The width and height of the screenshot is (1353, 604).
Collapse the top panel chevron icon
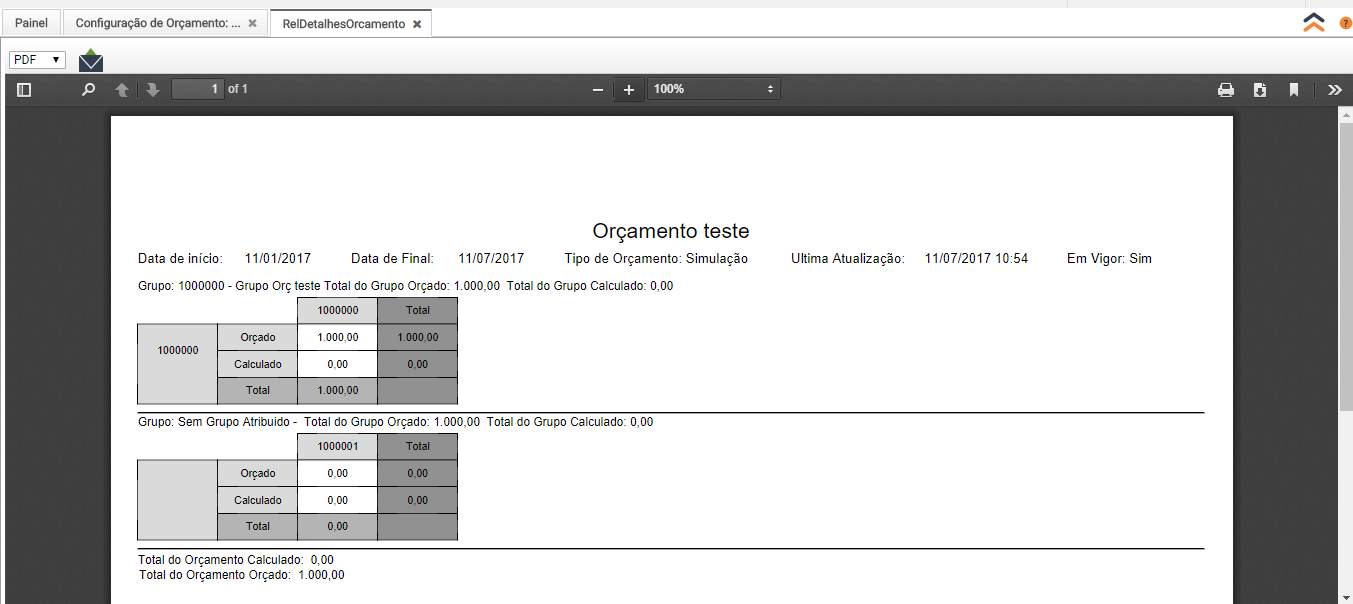1314,23
